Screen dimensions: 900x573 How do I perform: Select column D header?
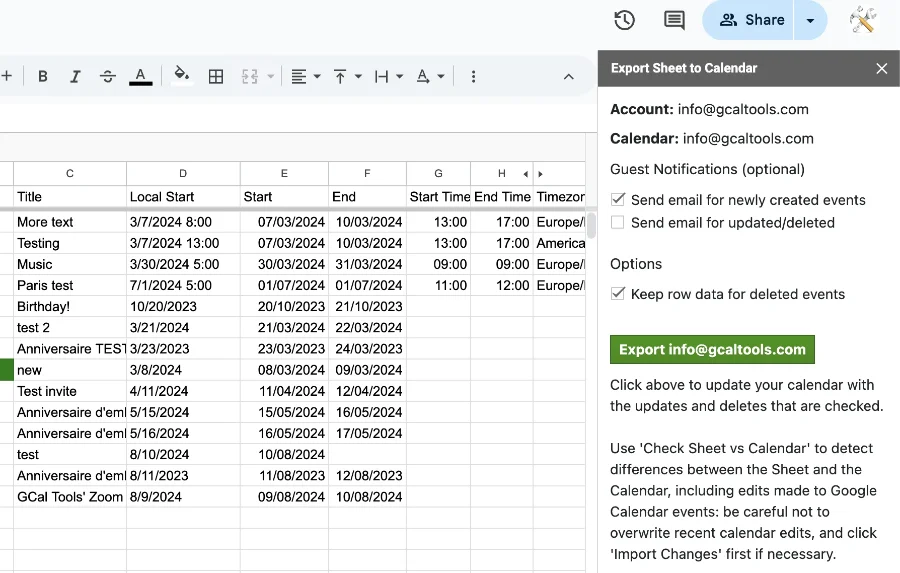pyautogui.click(x=183, y=173)
